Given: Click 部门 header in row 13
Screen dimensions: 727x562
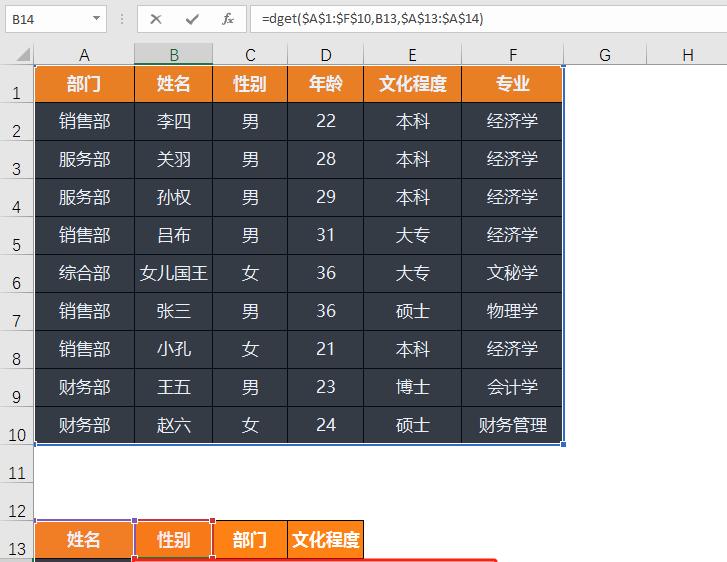Looking at the screenshot, I should [250, 540].
